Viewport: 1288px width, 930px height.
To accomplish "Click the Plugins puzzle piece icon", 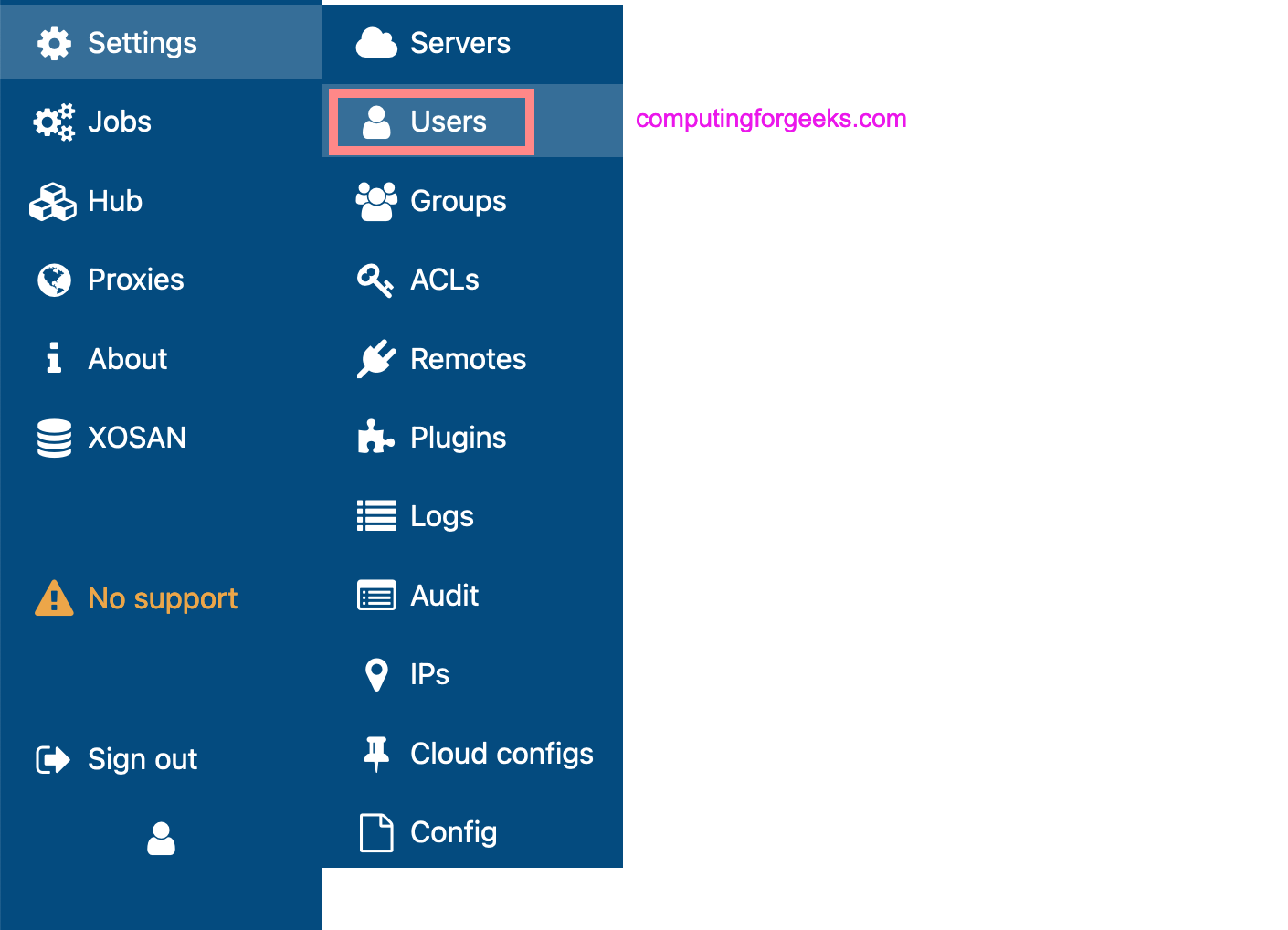I will pos(375,437).
